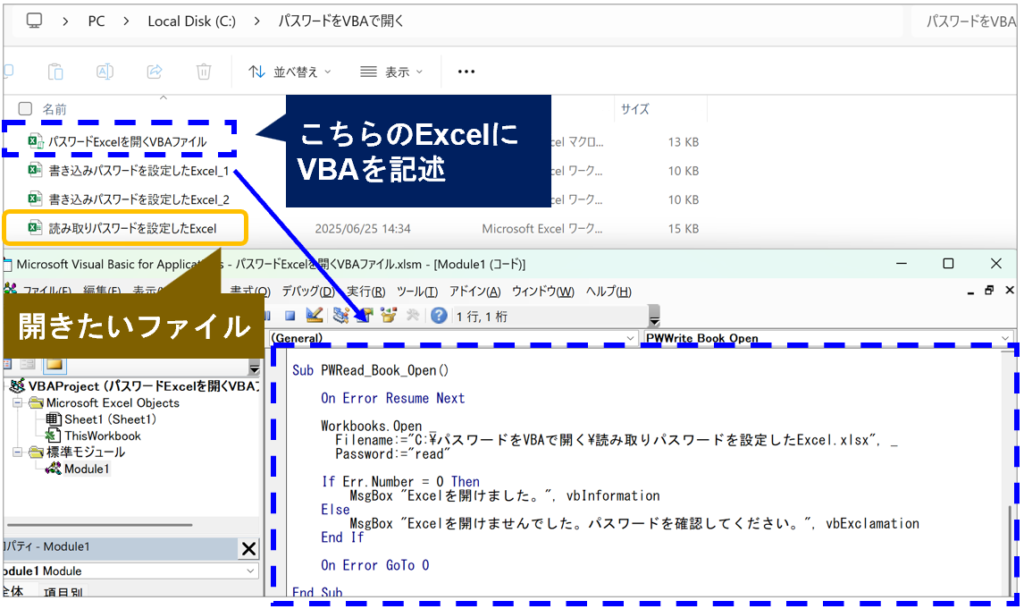The height and width of the screenshot is (609, 1024).
Task: Click the VBA app icon left of ファイル menu
Action: [10, 290]
